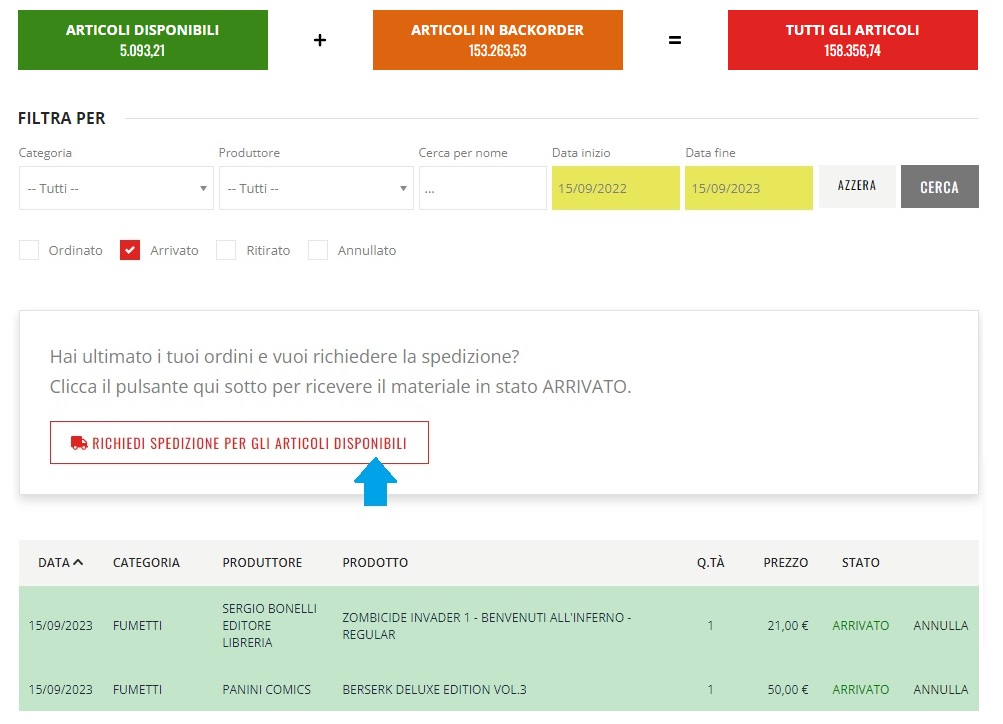The height and width of the screenshot is (724, 1003).
Task: Focus the Cerca per nome field
Action: (482, 188)
